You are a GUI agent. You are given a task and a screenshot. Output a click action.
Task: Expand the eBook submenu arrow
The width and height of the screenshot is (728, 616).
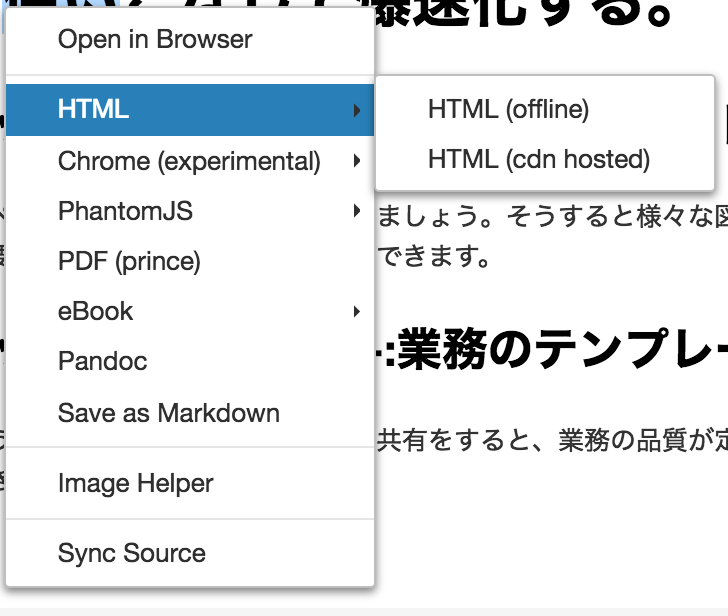coord(357,311)
